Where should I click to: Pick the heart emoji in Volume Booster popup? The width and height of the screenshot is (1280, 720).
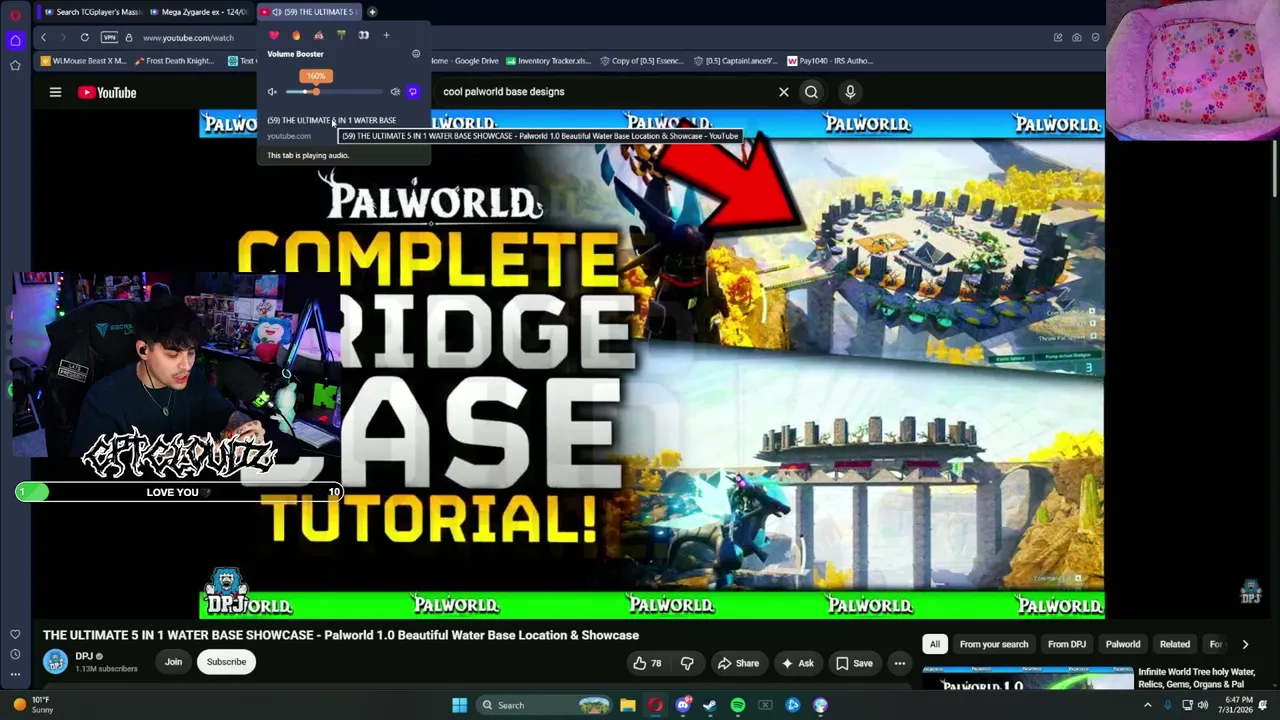(x=274, y=35)
